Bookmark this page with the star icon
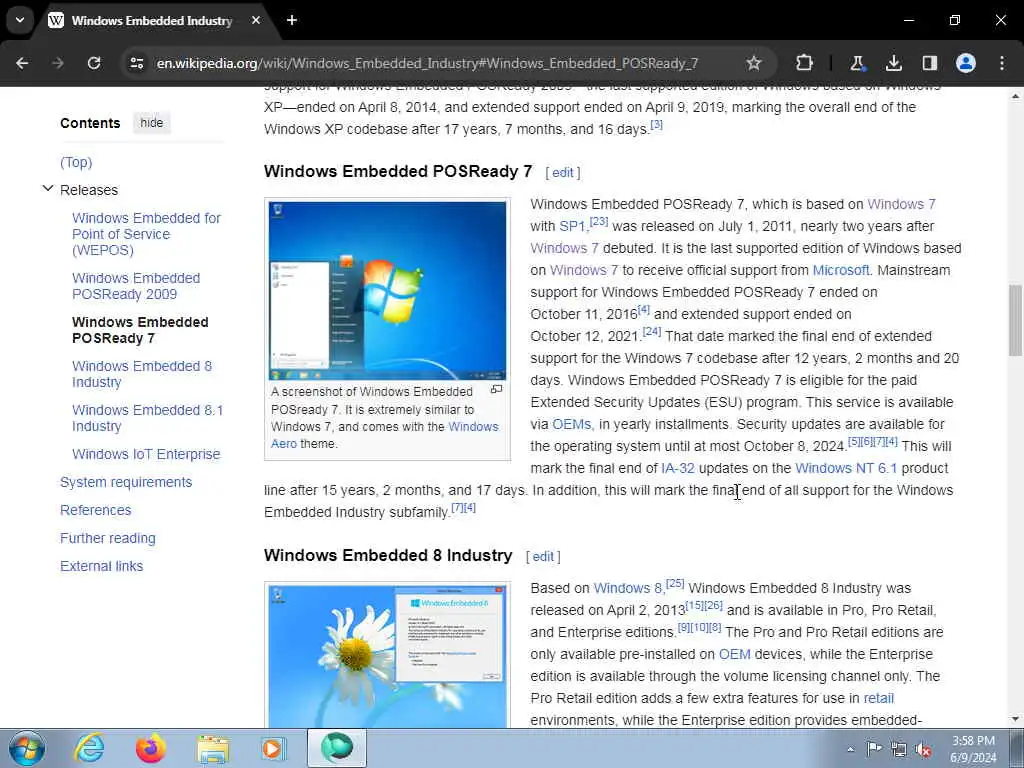The image size is (1024, 768). point(754,63)
